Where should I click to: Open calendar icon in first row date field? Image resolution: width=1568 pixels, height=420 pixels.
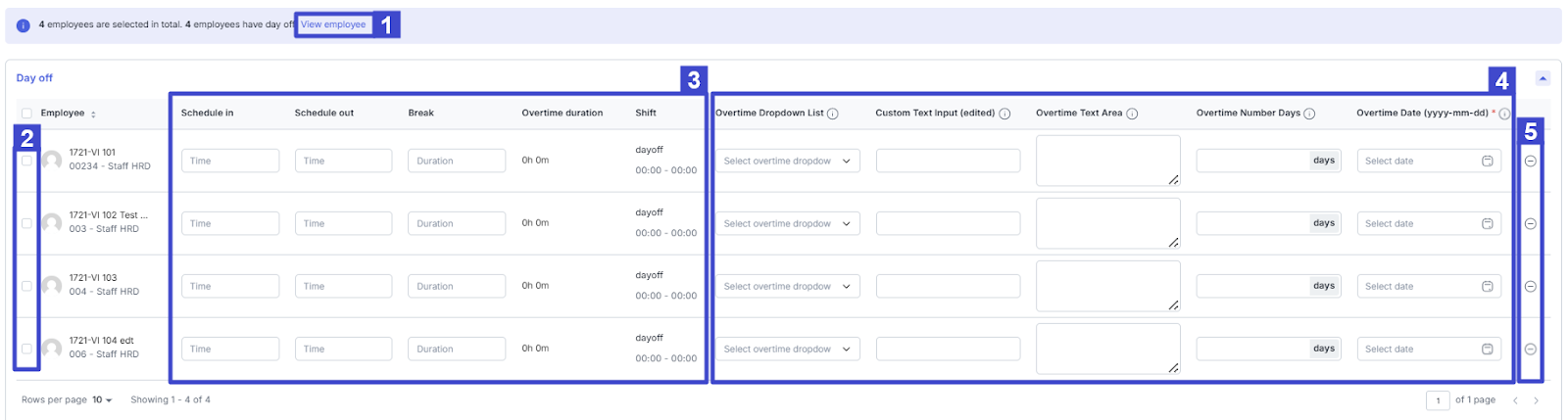pos(1487,161)
